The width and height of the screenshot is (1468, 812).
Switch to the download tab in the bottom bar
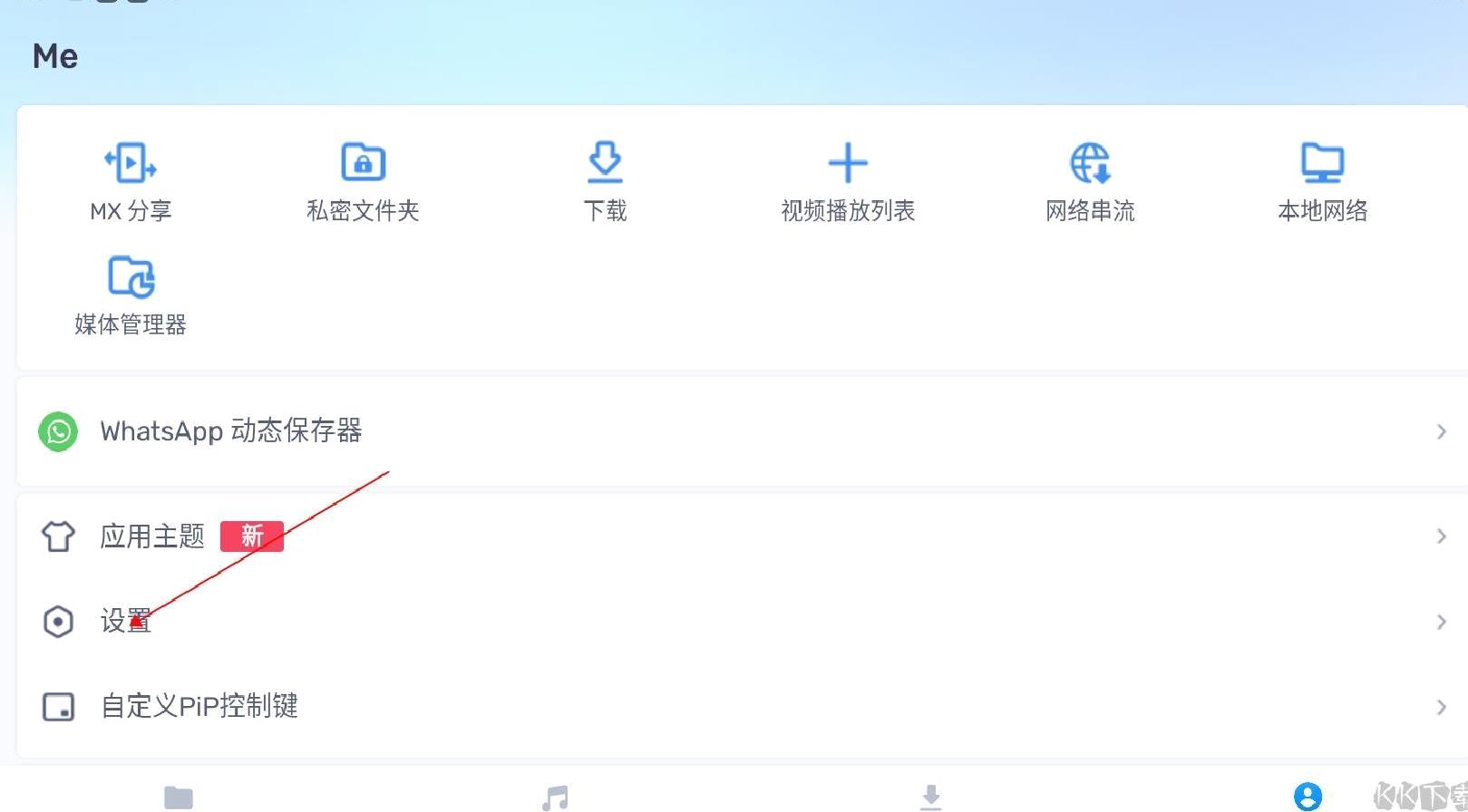point(930,797)
